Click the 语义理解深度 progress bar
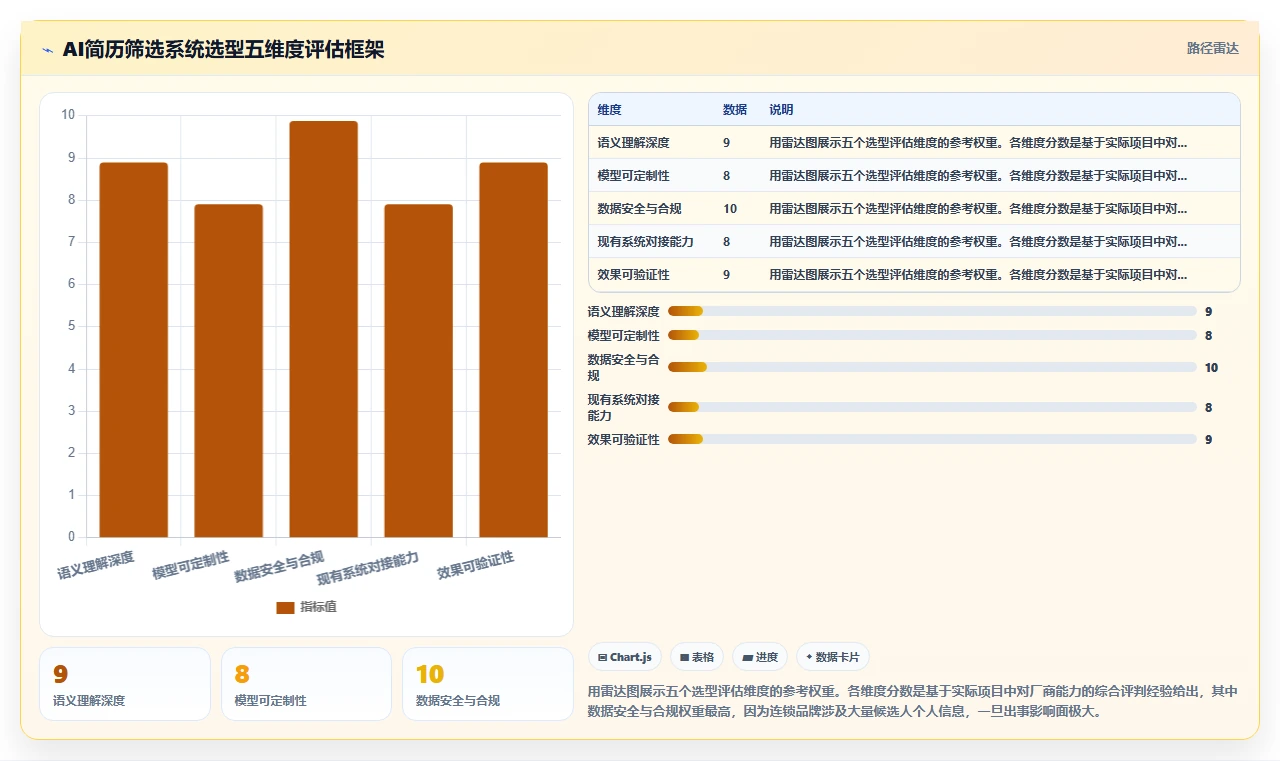This screenshot has width=1280, height=761. [932, 312]
